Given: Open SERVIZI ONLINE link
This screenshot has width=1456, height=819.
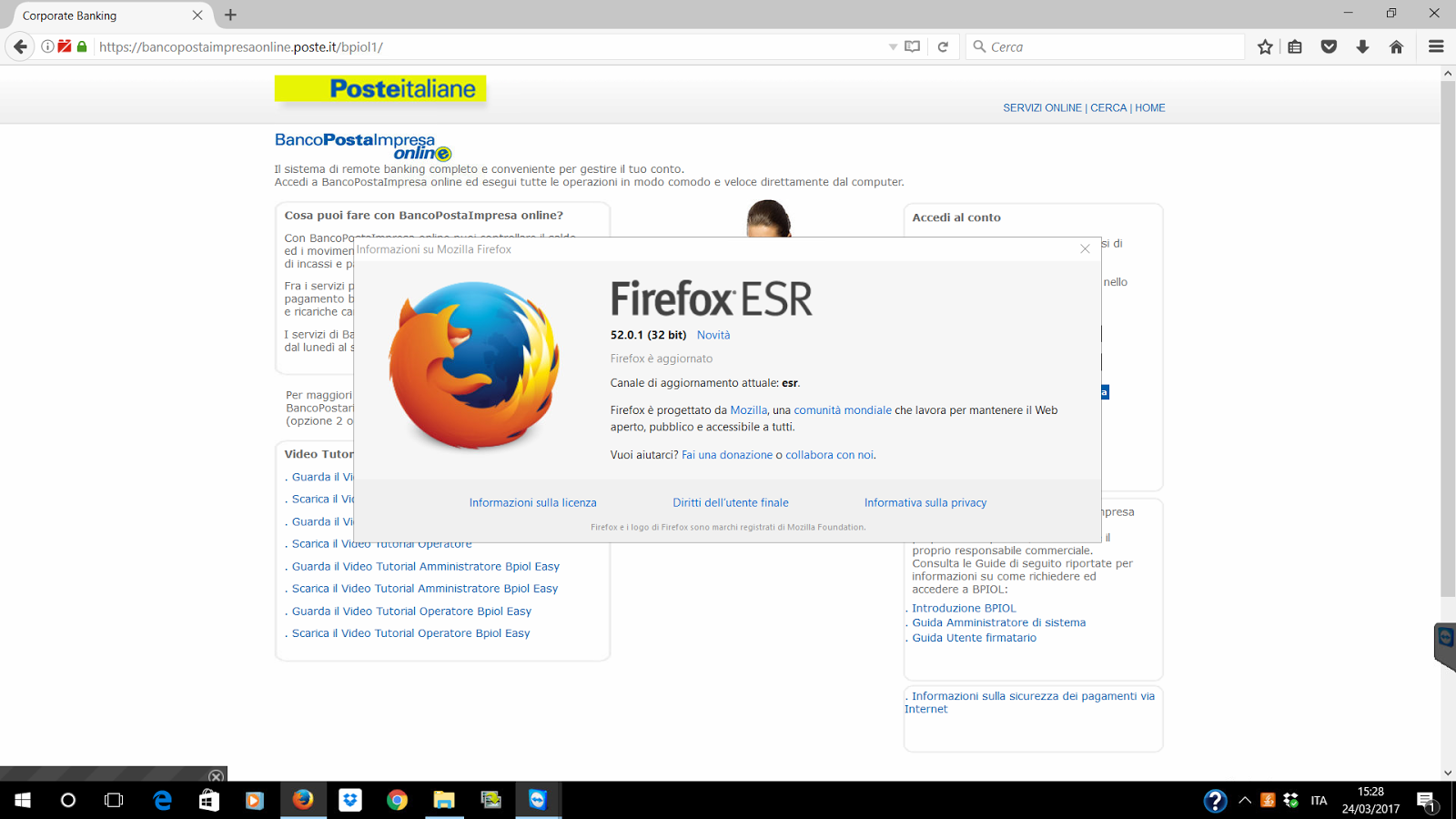Looking at the screenshot, I should pos(1042,107).
